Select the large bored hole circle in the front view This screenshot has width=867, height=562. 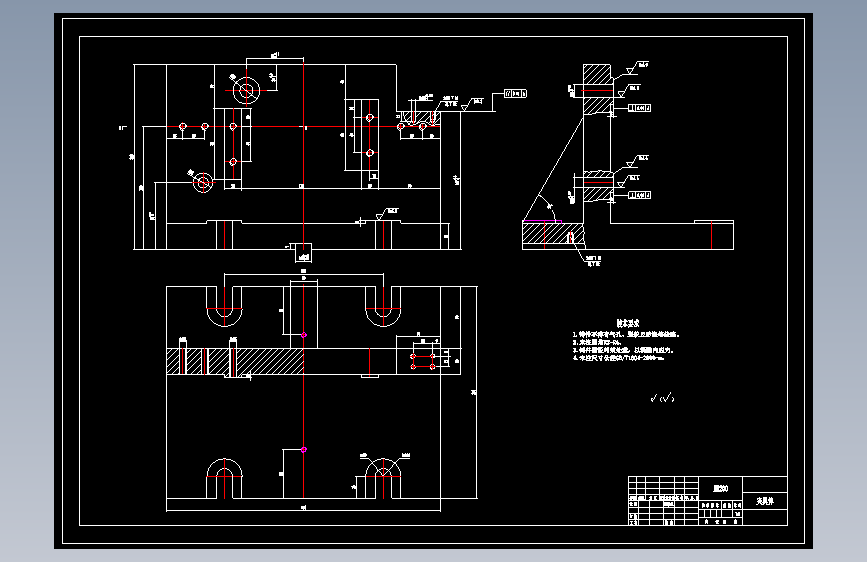tap(246, 90)
